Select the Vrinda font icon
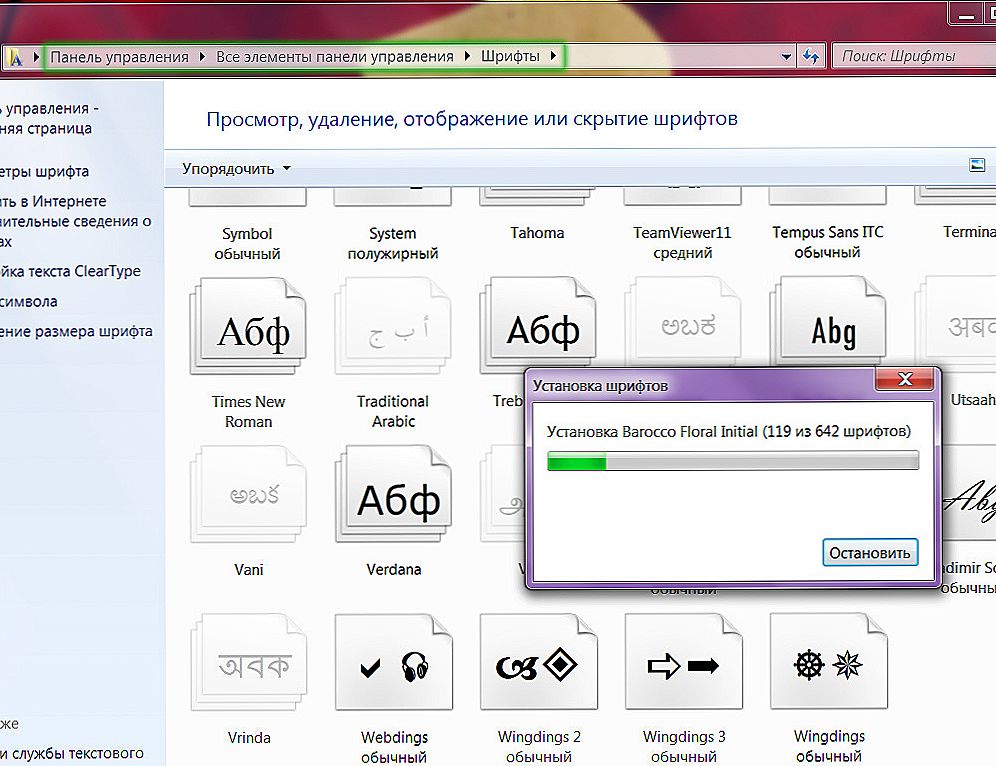 [248, 662]
